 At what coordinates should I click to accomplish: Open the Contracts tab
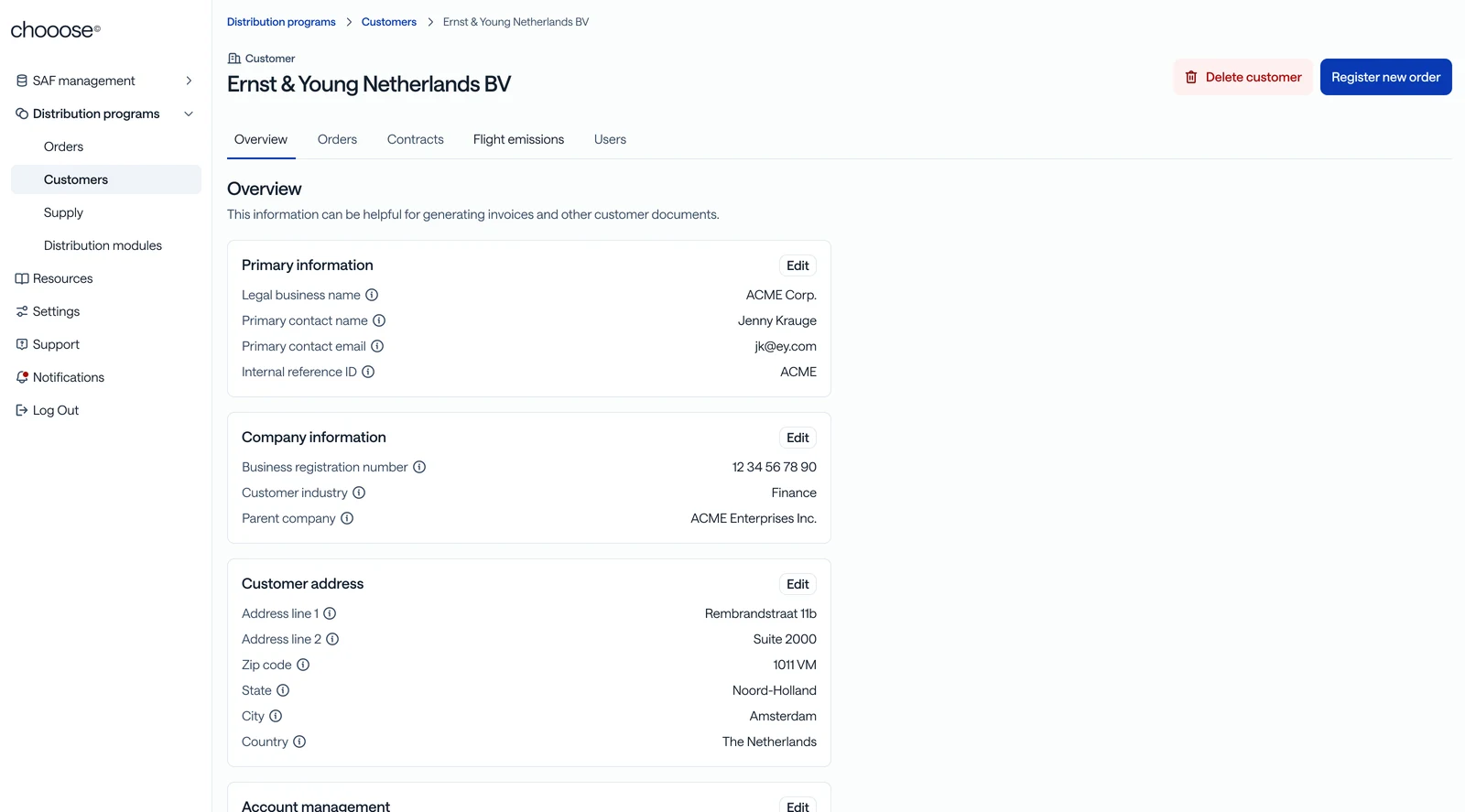[x=416, y=139]
